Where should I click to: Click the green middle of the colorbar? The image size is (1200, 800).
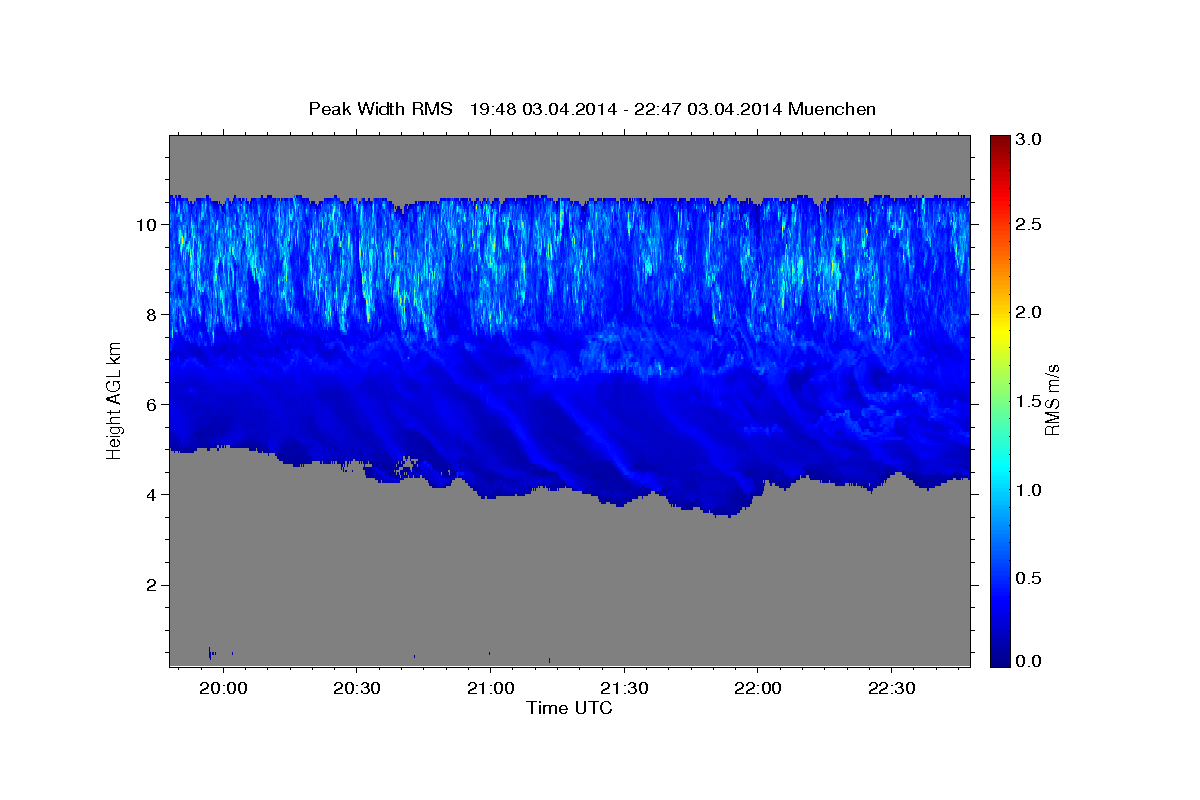tap(999, 400)
